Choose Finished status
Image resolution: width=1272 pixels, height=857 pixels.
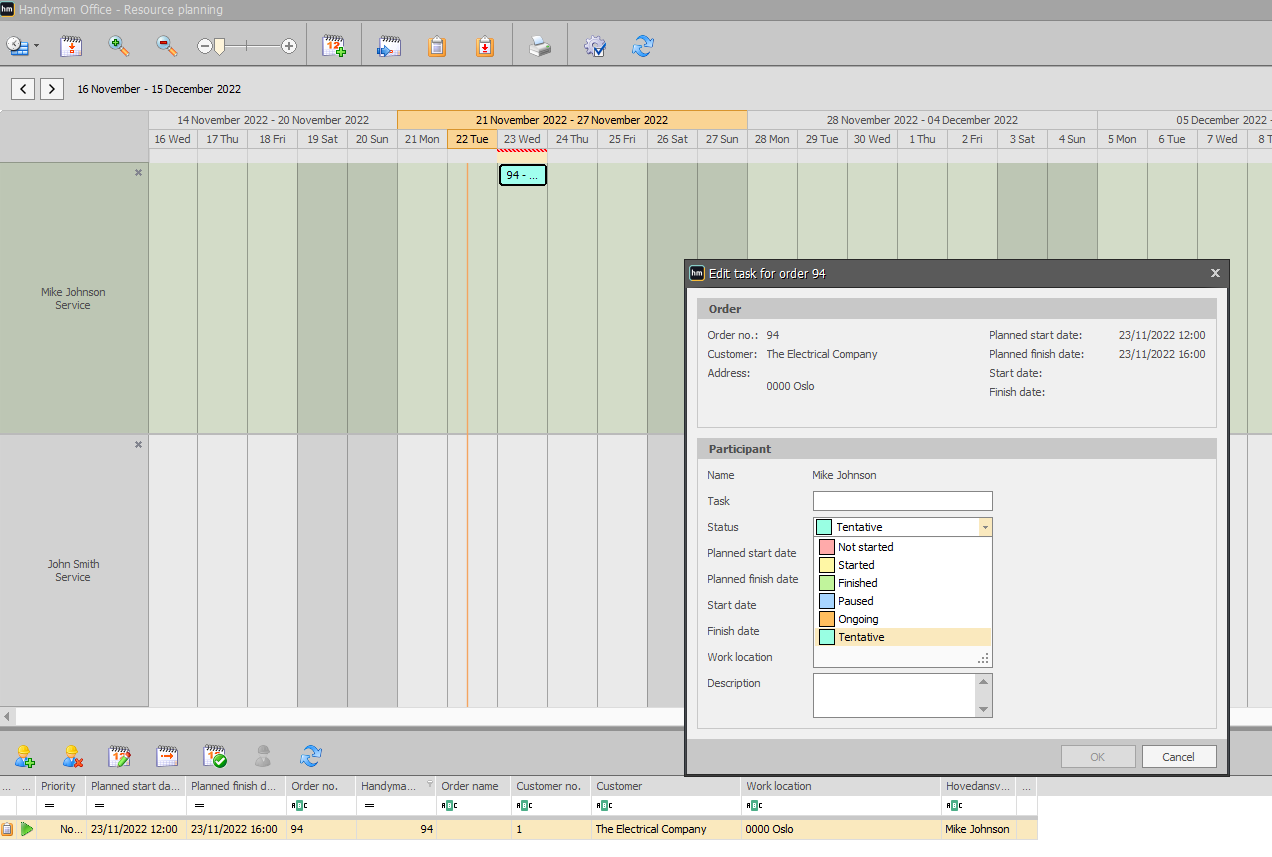(903, 583)
